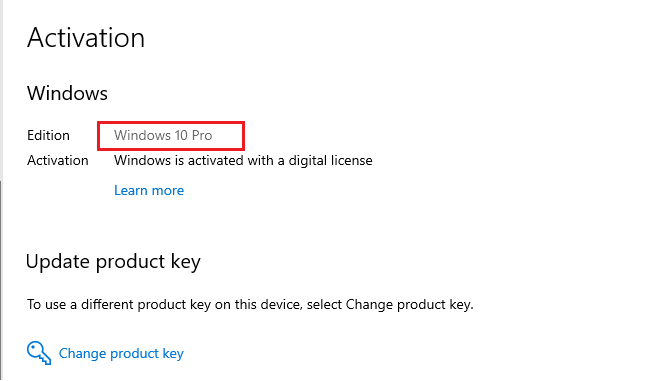Click the Activation page title
653x381 pixels.
(86, 38)
